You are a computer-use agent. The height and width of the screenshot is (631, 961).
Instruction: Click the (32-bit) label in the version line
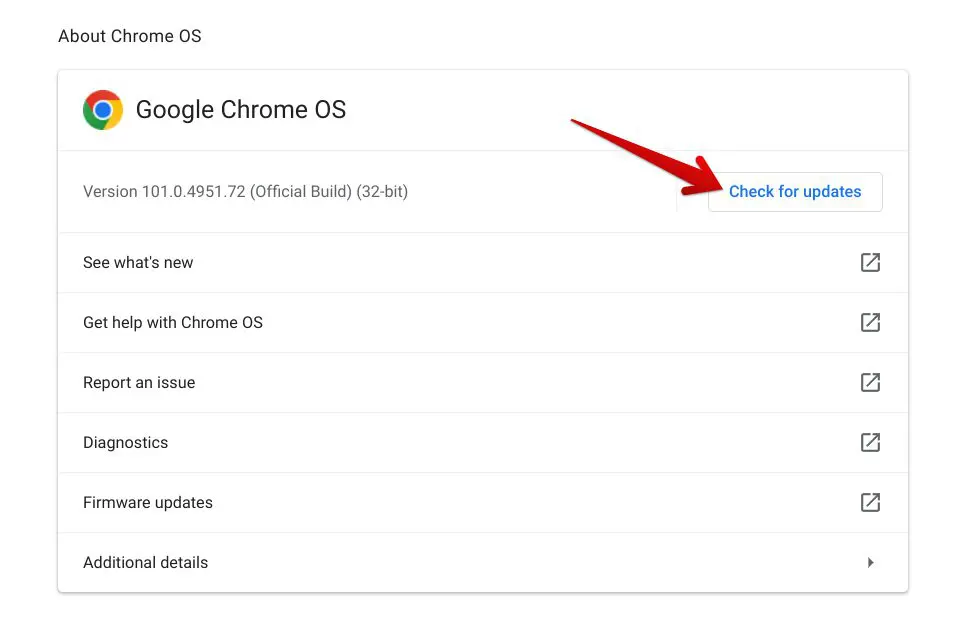382,192
